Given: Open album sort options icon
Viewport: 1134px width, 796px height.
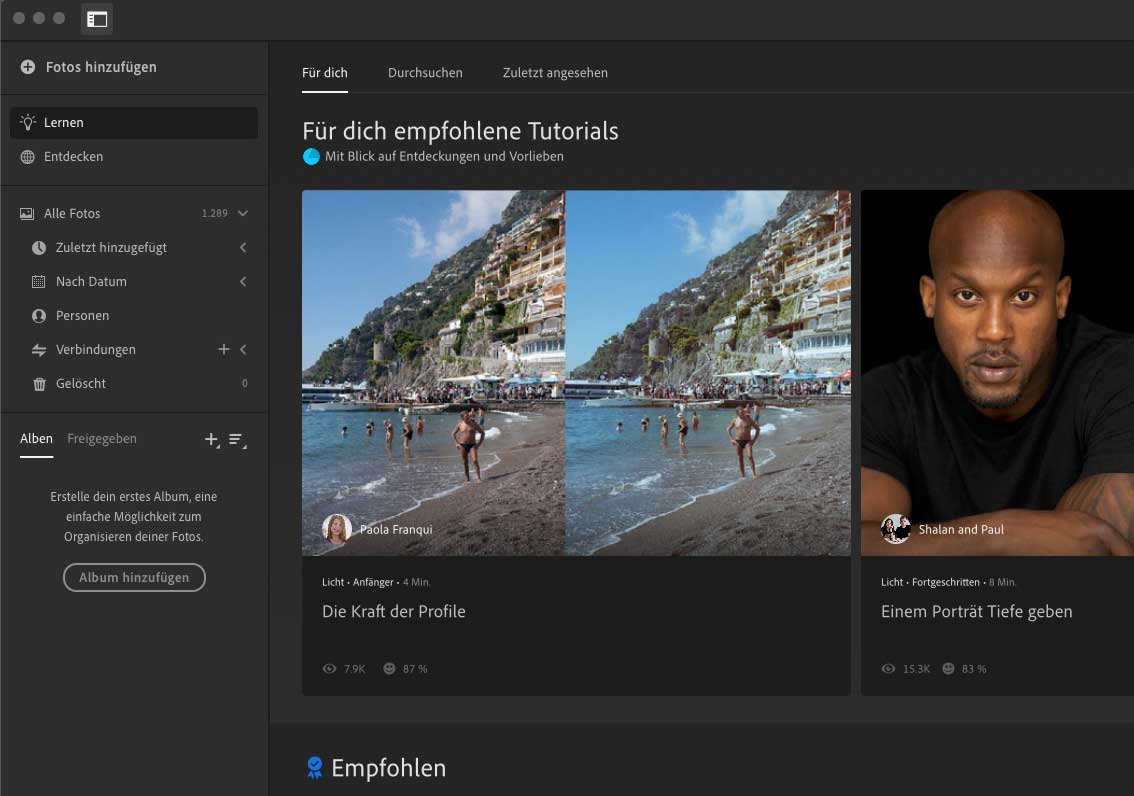Looking at the screenshot, I should pyautogui.click(x=237, y=439).
